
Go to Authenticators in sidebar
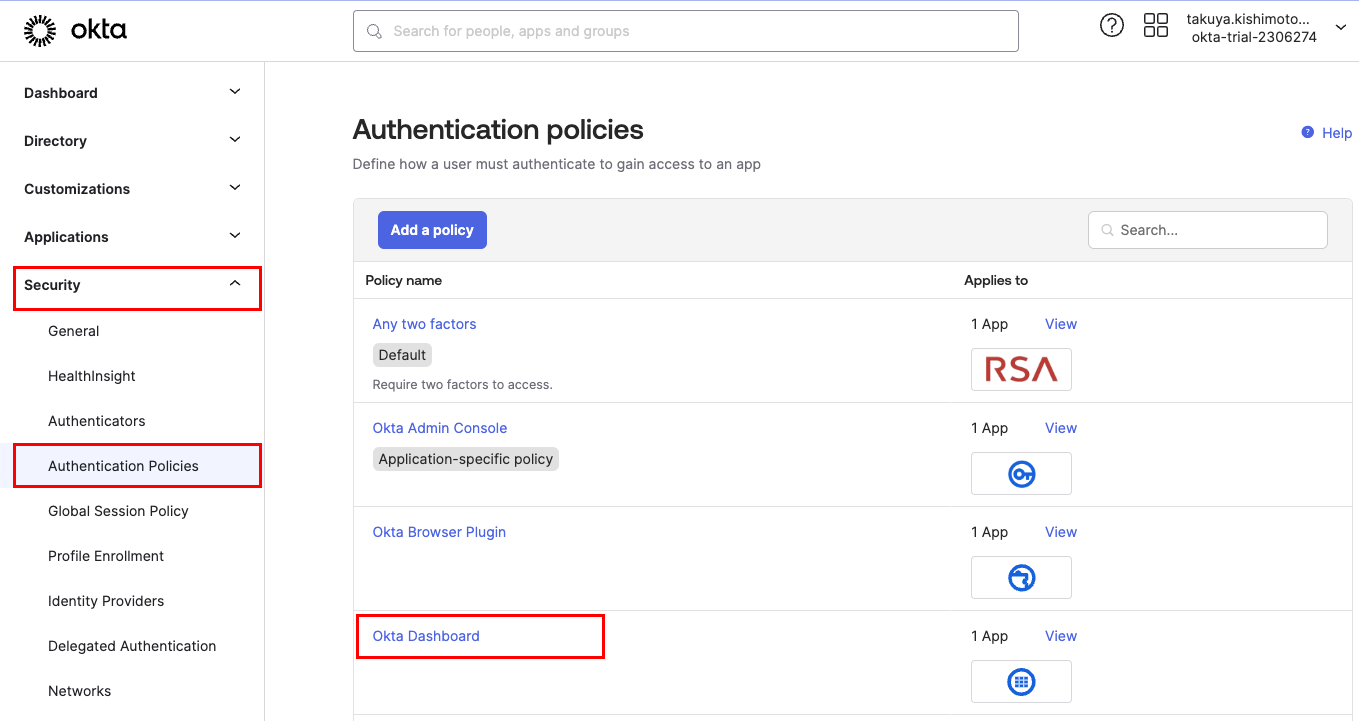click(x=96, y=421)
